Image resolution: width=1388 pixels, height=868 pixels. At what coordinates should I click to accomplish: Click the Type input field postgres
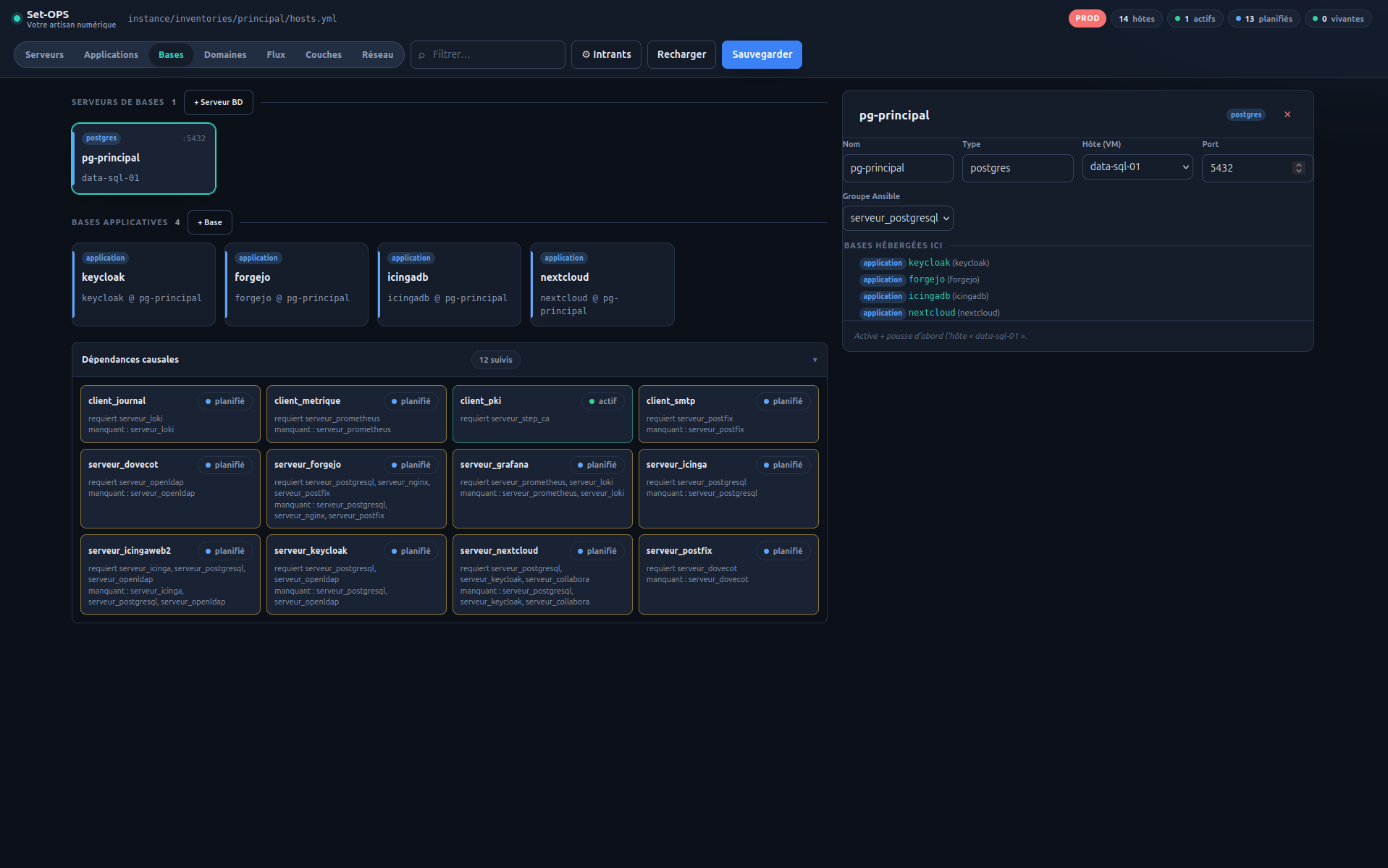click(x=1017, y=168)
